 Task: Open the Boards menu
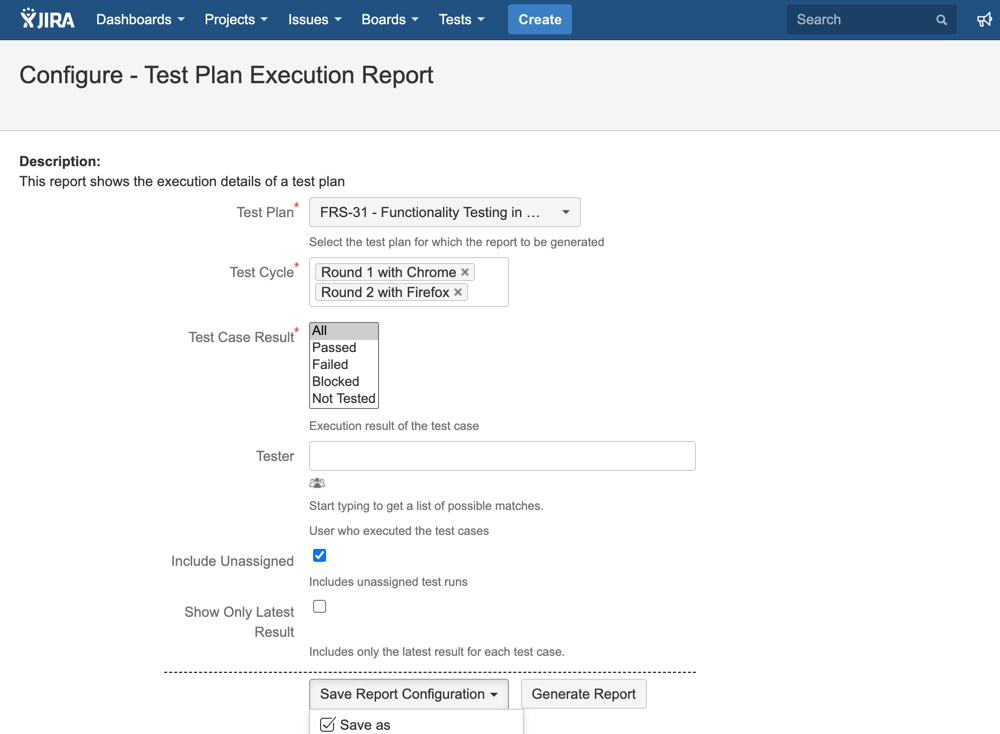coord(389,20)
